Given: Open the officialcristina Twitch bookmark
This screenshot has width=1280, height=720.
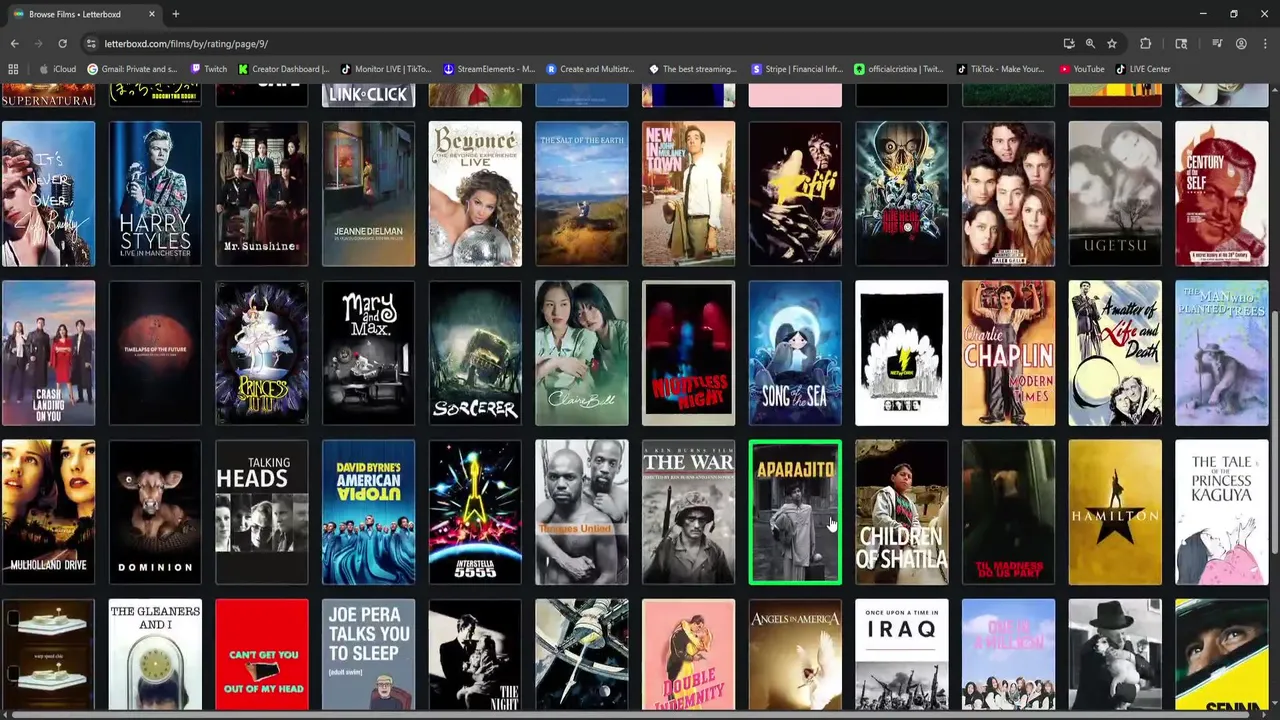Looking at the screenshot, I should [898, 69].
